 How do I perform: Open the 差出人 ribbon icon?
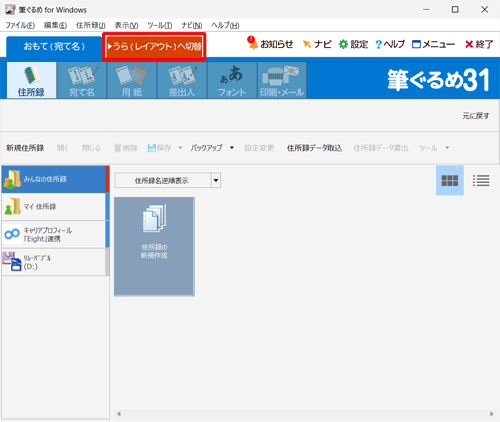click(182, 80)
